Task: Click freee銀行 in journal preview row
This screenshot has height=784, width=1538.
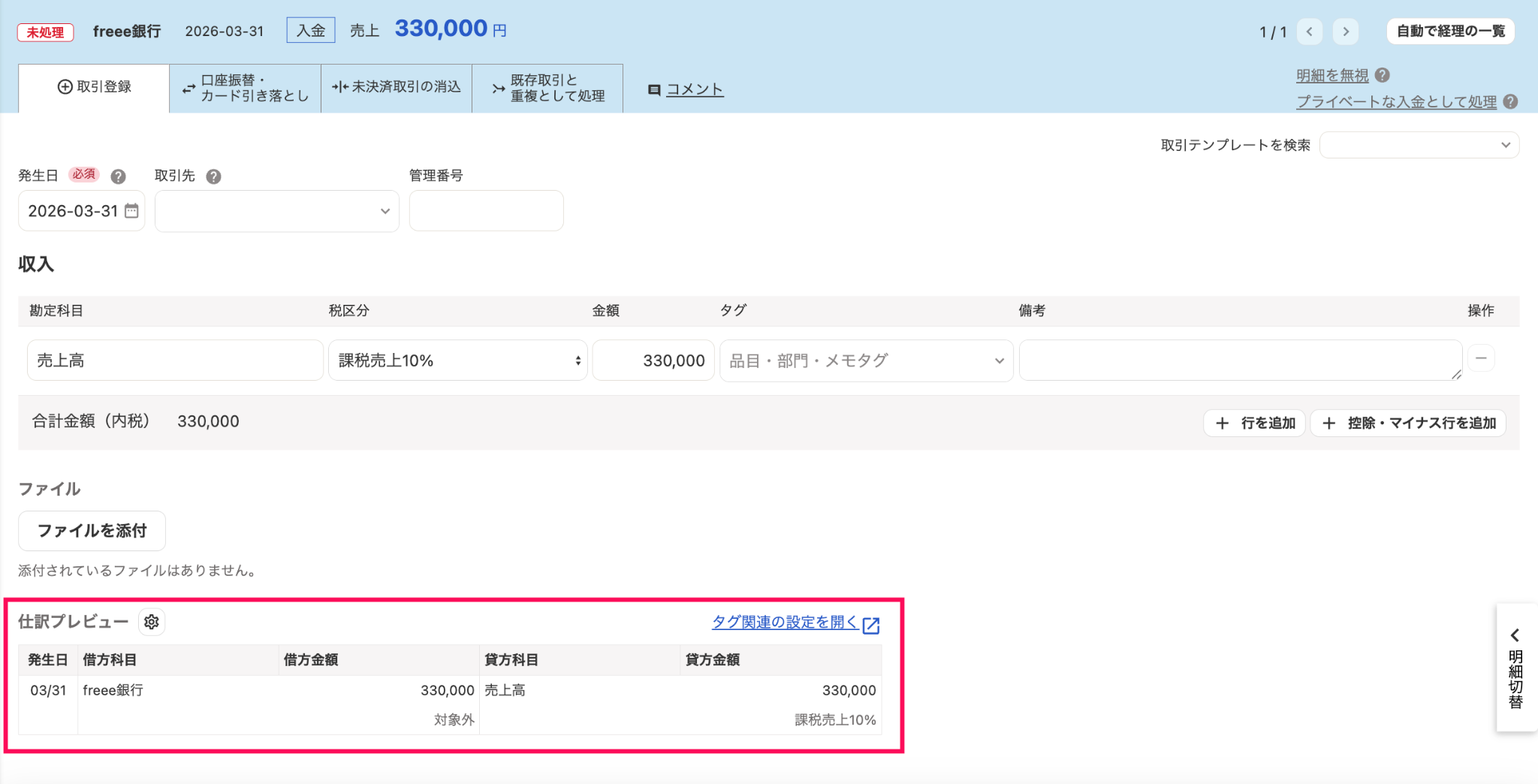Action: click(113, 690)
